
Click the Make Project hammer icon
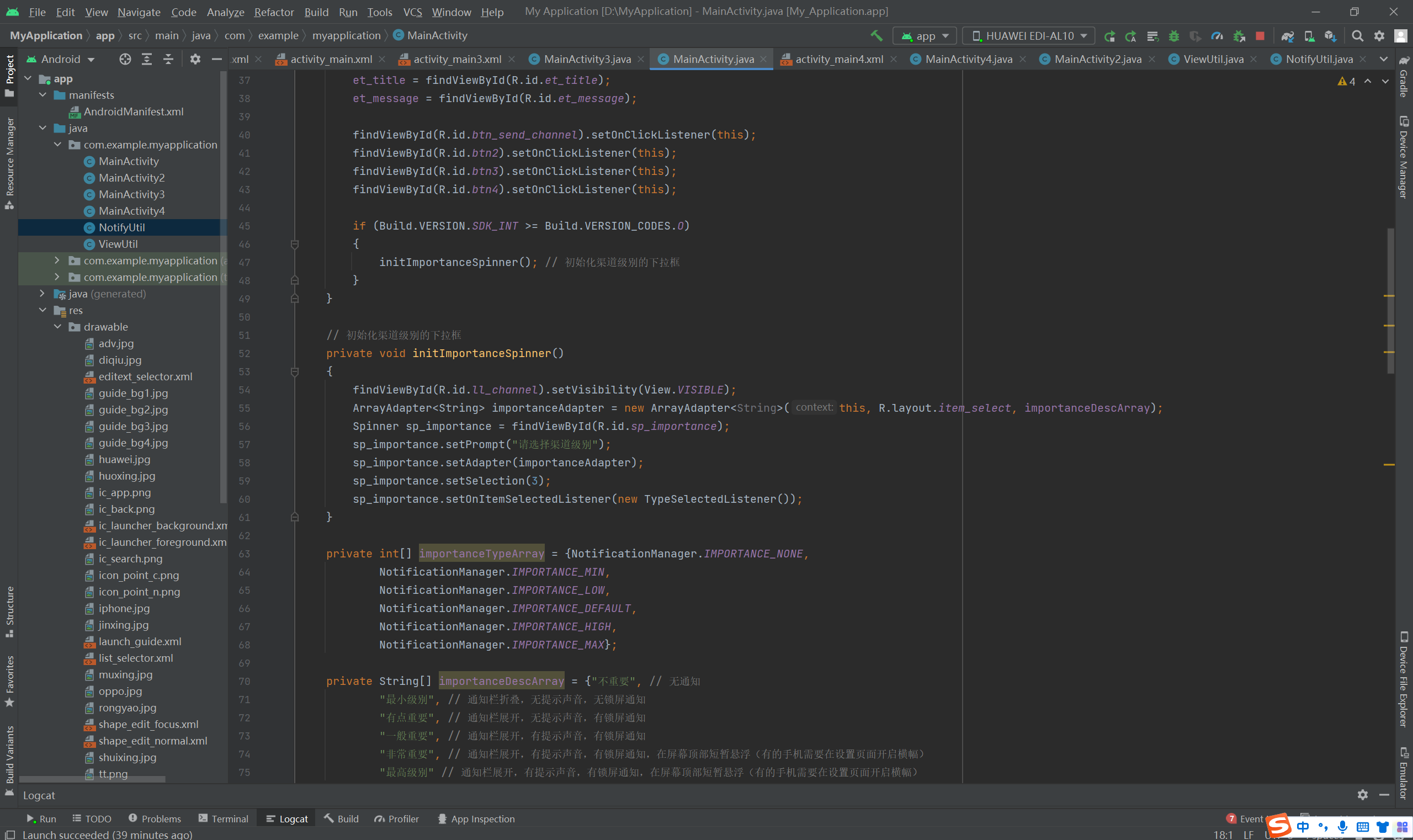pyautogui.click(x=876, y=36)
